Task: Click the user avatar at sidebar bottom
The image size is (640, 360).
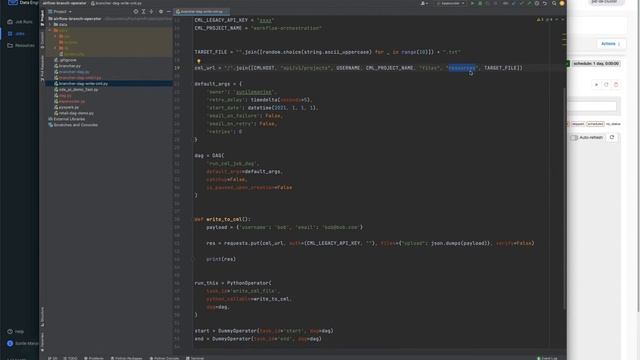Action: (10, 343)
